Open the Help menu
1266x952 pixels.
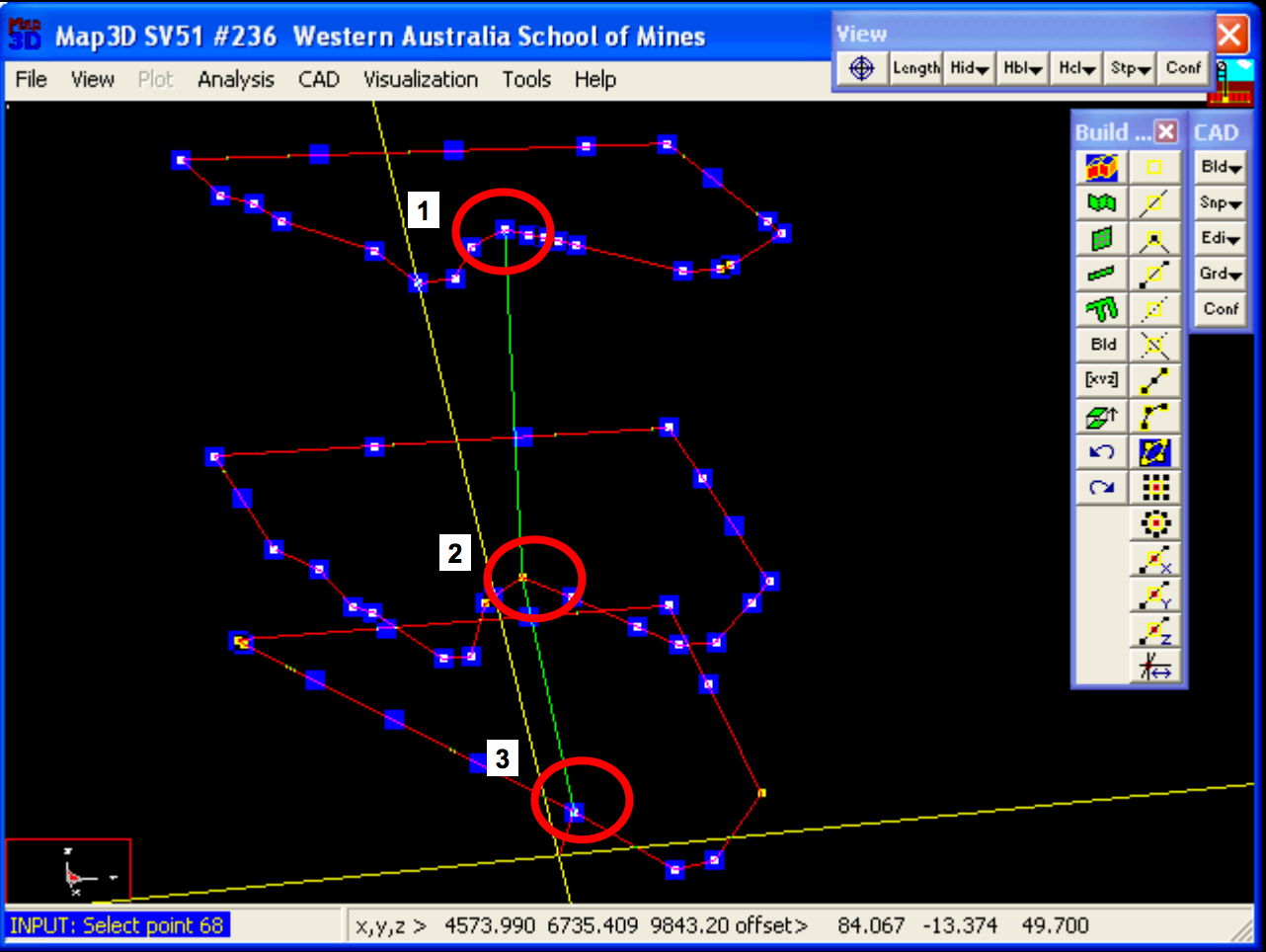pos(594,79)
